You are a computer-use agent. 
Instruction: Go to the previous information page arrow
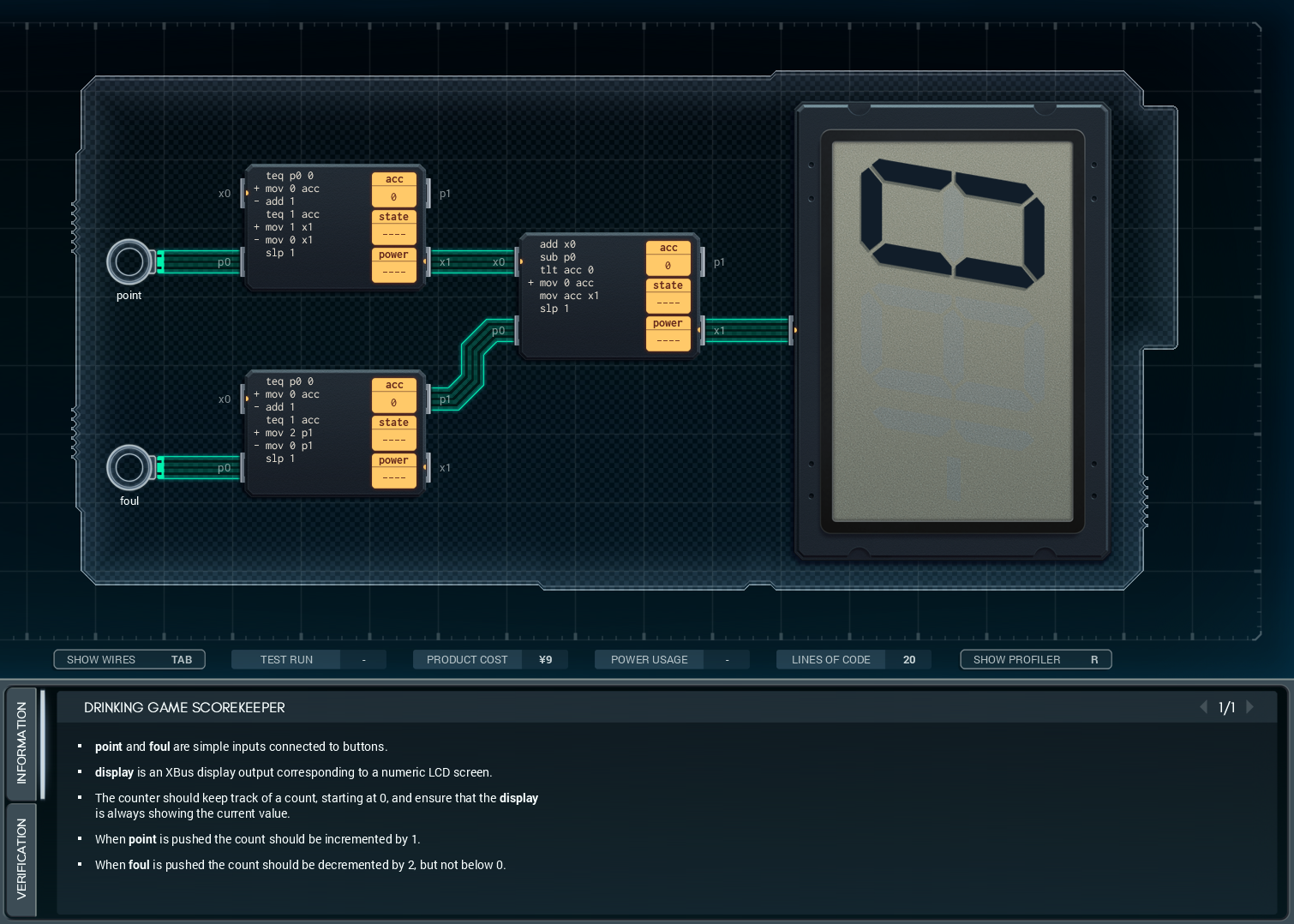1204,707
